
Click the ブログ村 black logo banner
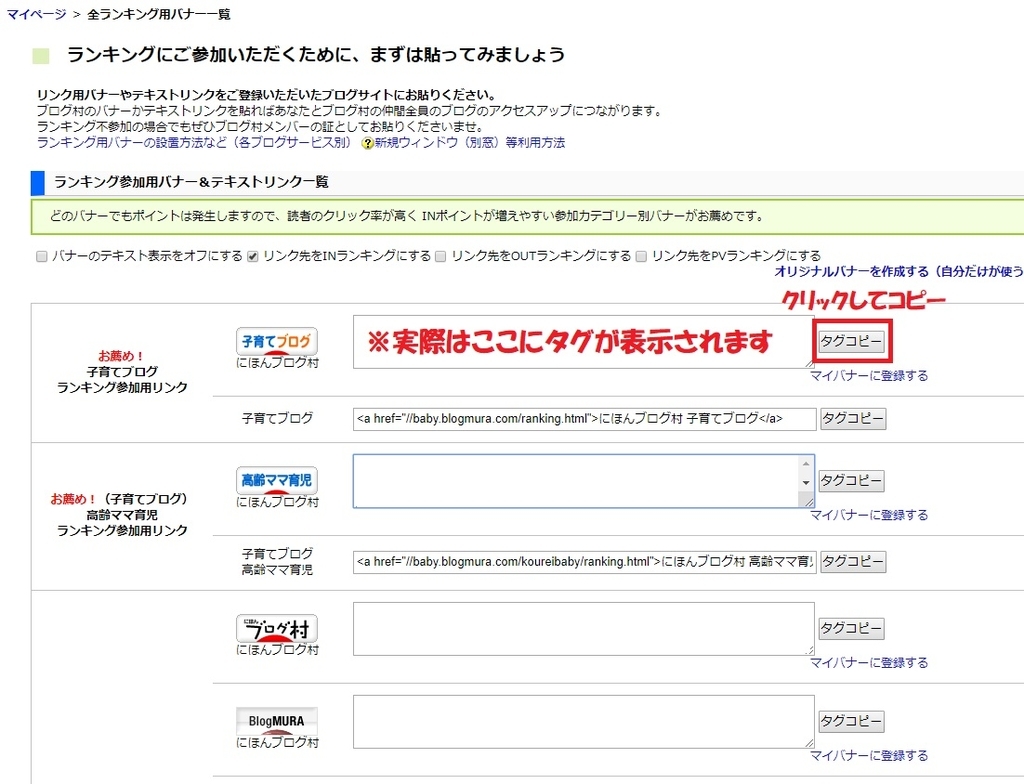[277, 629]
